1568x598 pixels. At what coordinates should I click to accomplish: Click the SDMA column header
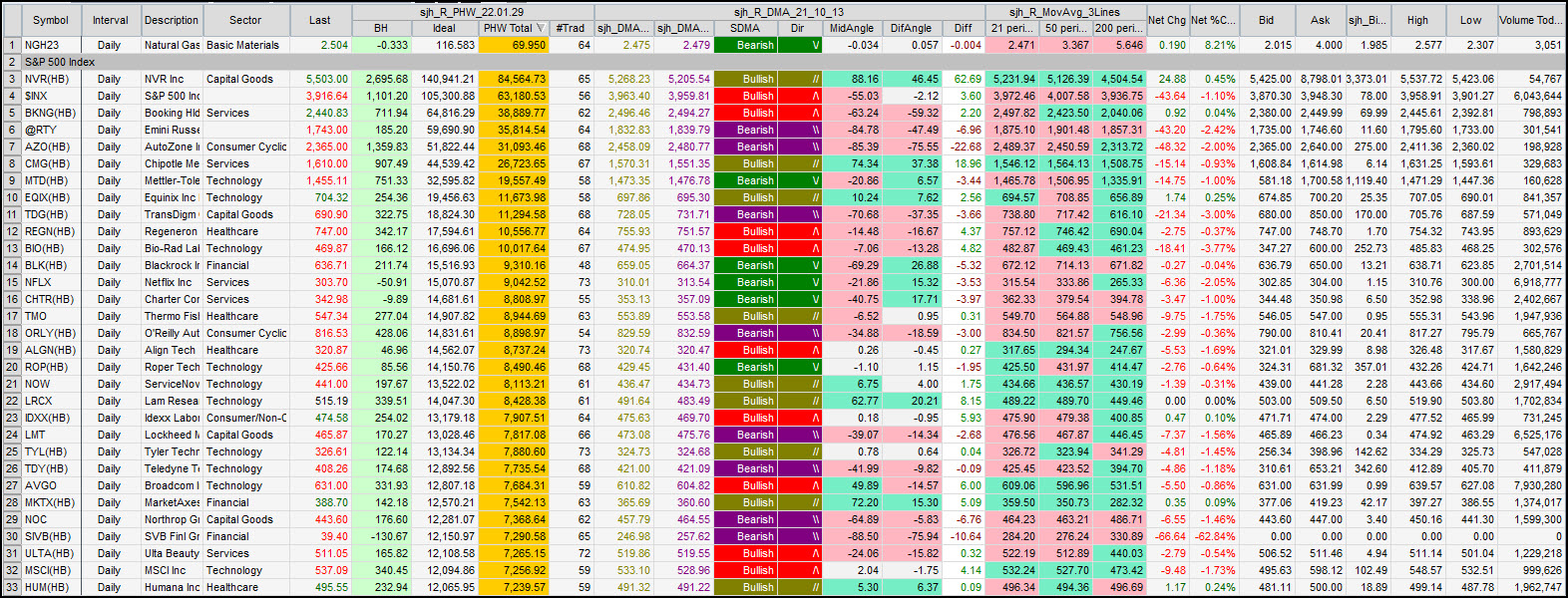[x=745, y=28]
